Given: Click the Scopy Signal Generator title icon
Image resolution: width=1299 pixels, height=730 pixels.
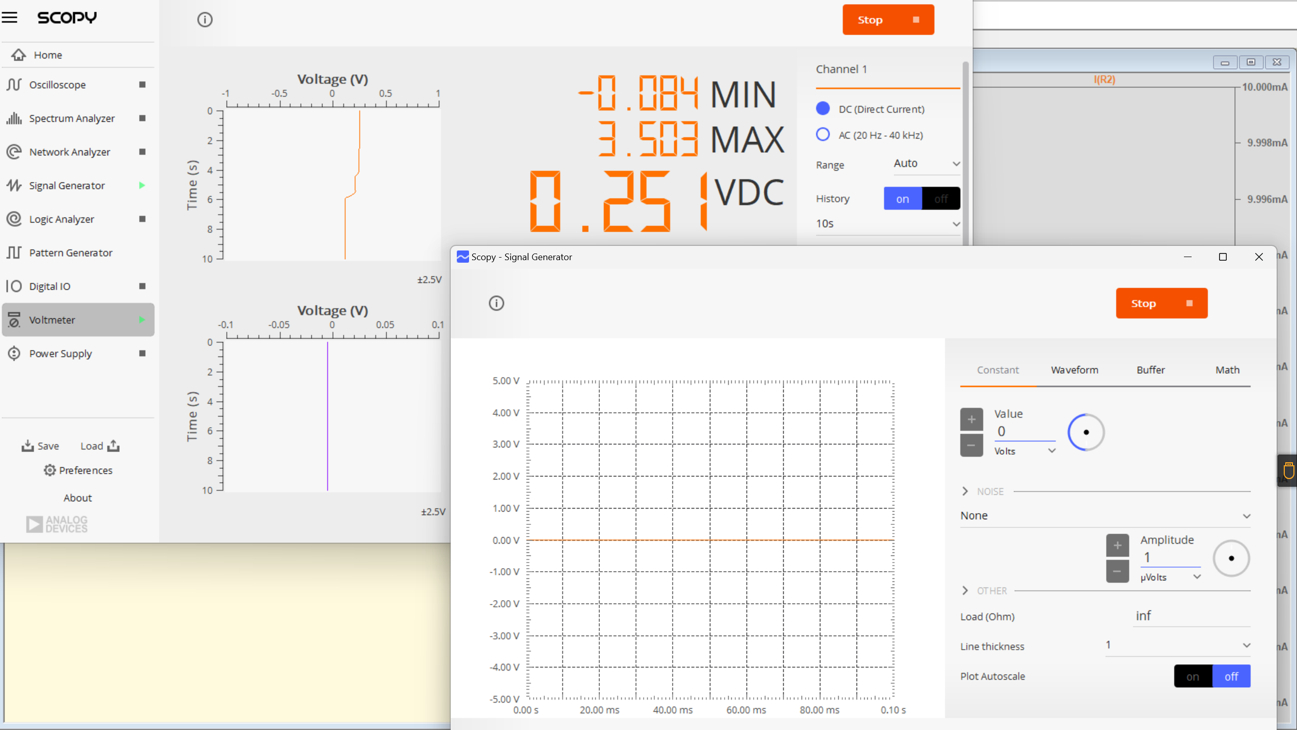Looking at the screenshot, I should pos(462,257).
